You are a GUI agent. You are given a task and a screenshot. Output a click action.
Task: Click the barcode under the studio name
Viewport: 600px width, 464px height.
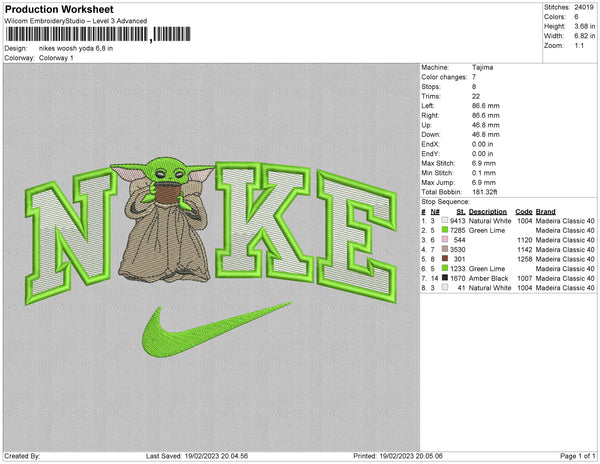[x=98, y=34]
